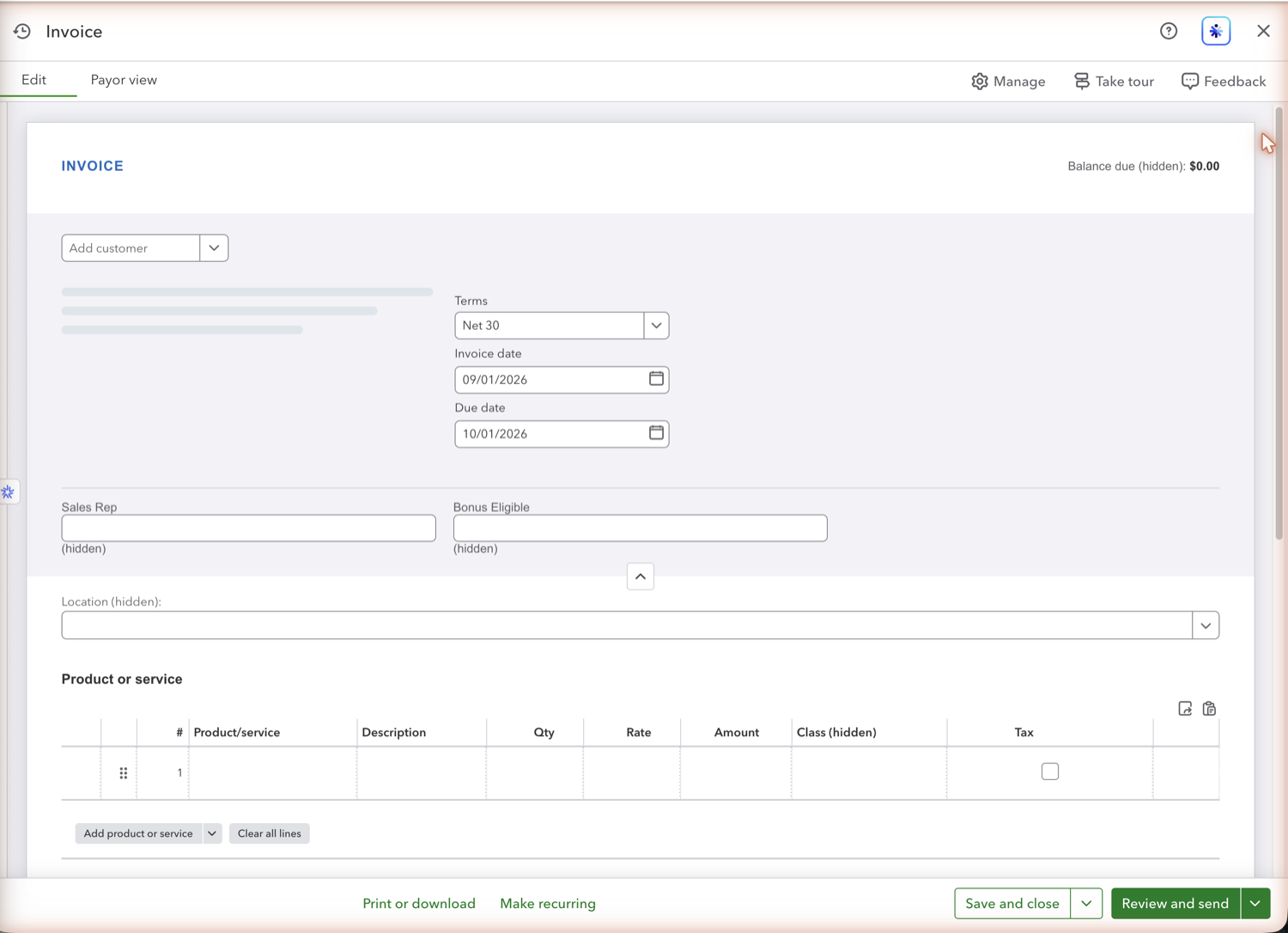Image resolution: width=1288 pixels, height=933 pixels.
Task: Click Clear all lines button
Action: [270, 833]
